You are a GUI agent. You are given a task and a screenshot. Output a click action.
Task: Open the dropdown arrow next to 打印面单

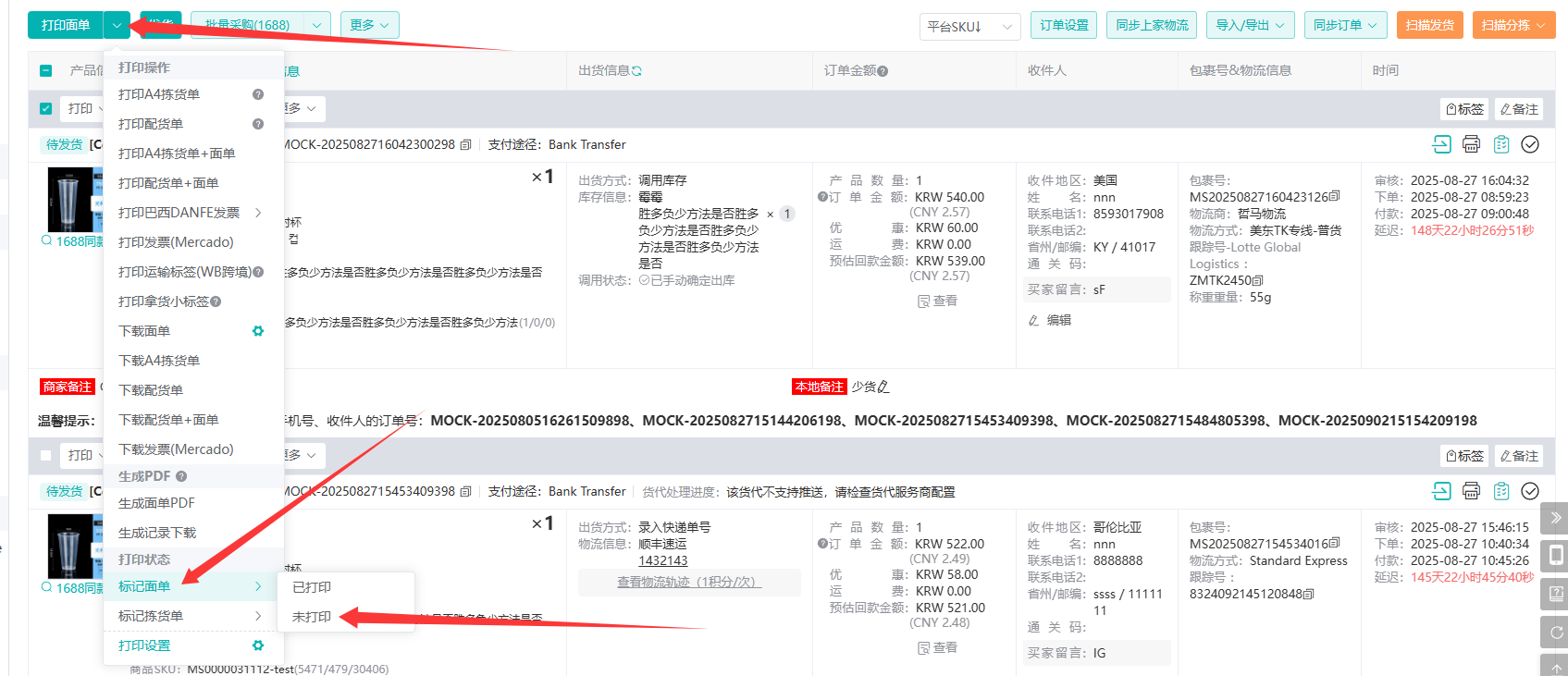pos(117,25)
